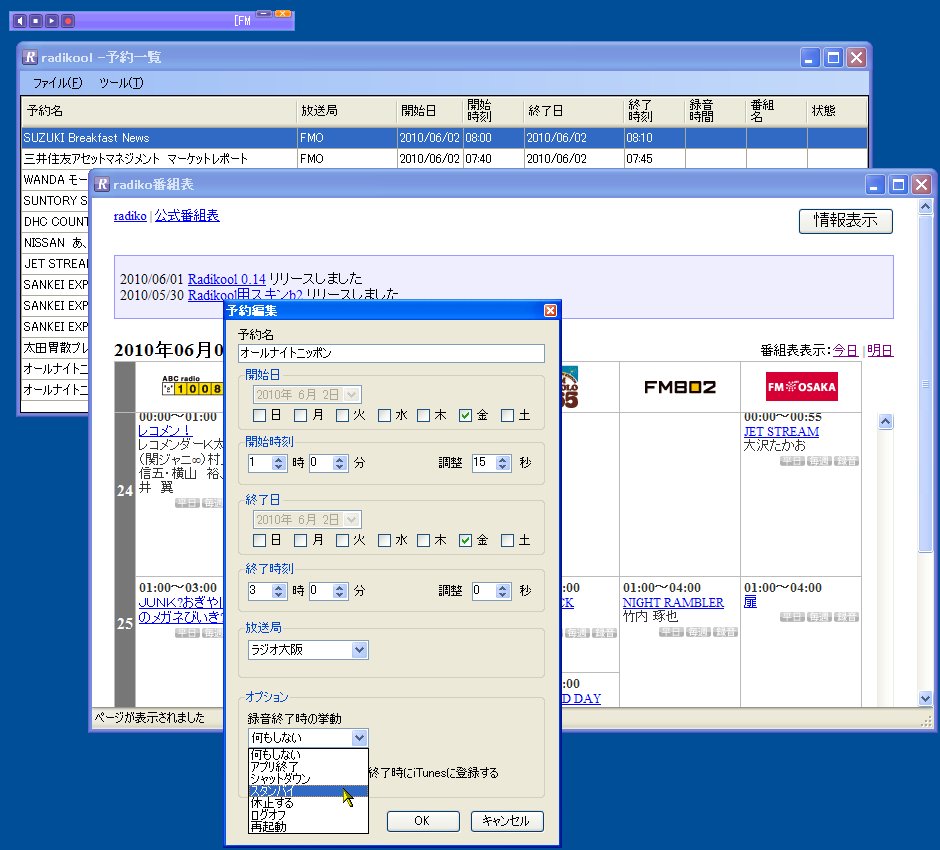Viewport: 940px width, 850px height.
Task: Close the mini player with orange X
Action: (283, 13)
